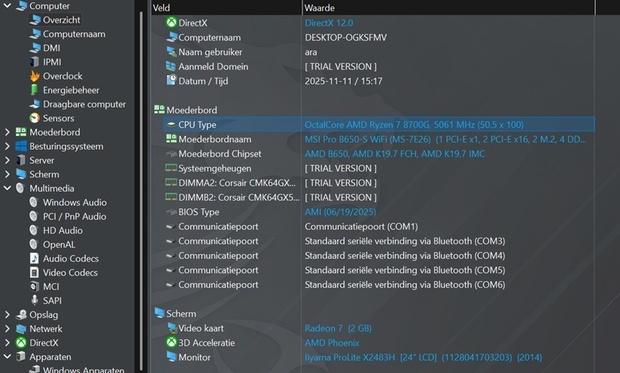Screen dimensions: 620x373
Task: Open the MSI Pro B650-S WiFi link
Action: tap(445, 139)
